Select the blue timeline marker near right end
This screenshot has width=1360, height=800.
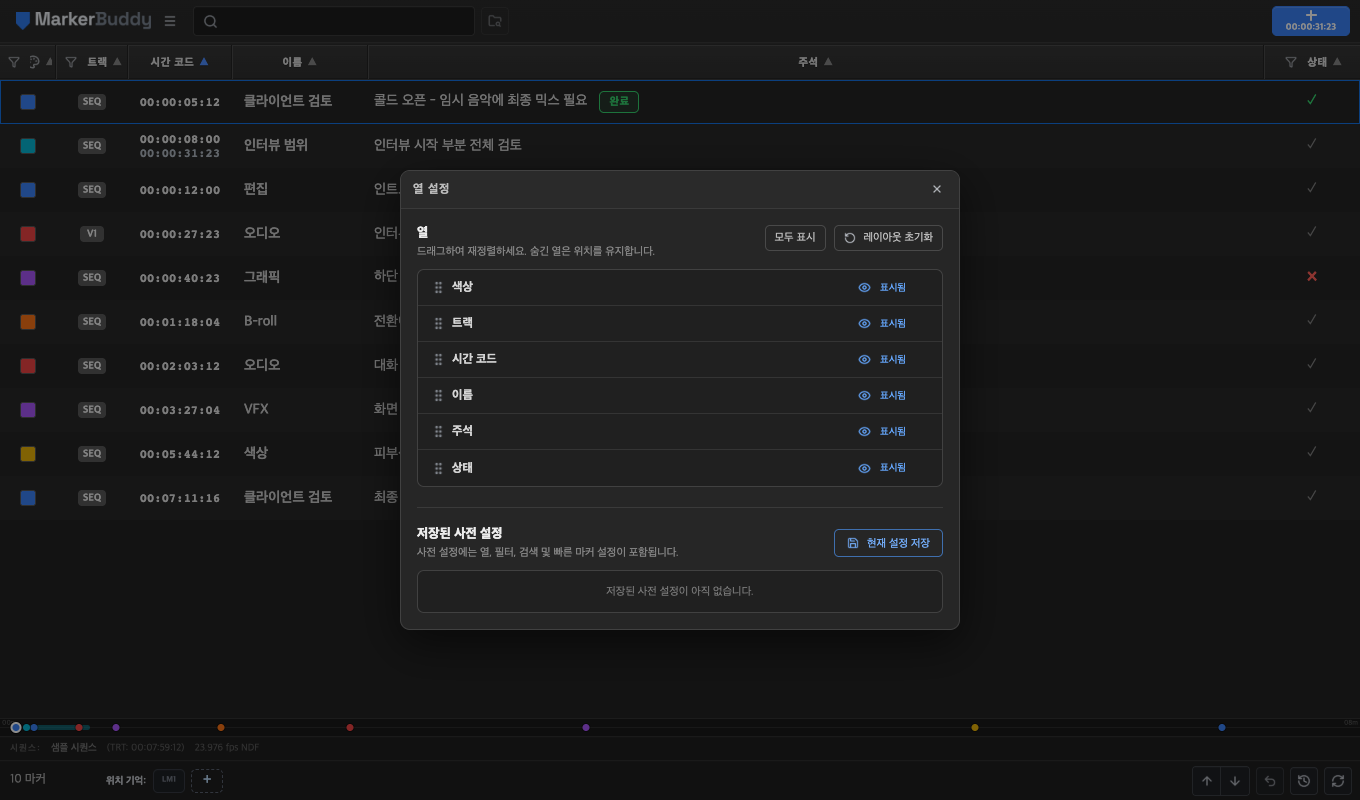tap(1222, 728)
